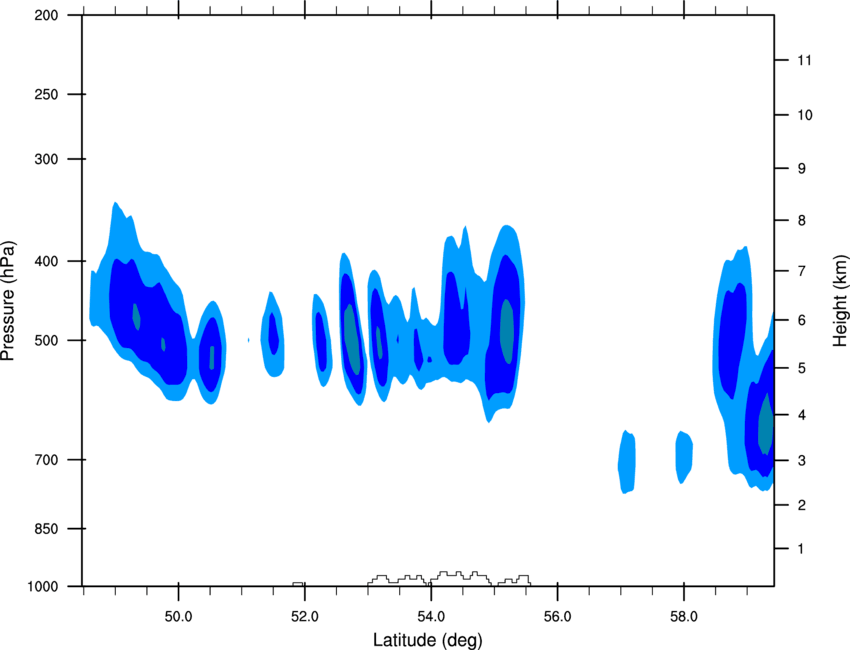Click the "Latitude (deg)" axis title
Screen dimensions: 850x650
427,640
